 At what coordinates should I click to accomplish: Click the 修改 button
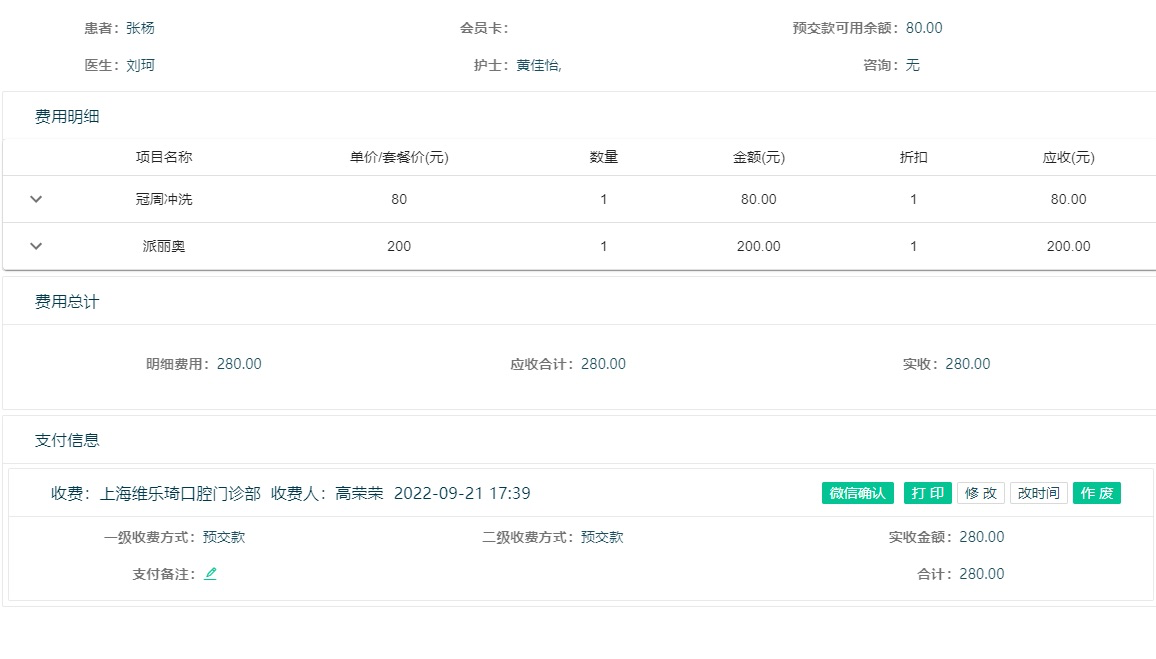[x=980, y=493]
